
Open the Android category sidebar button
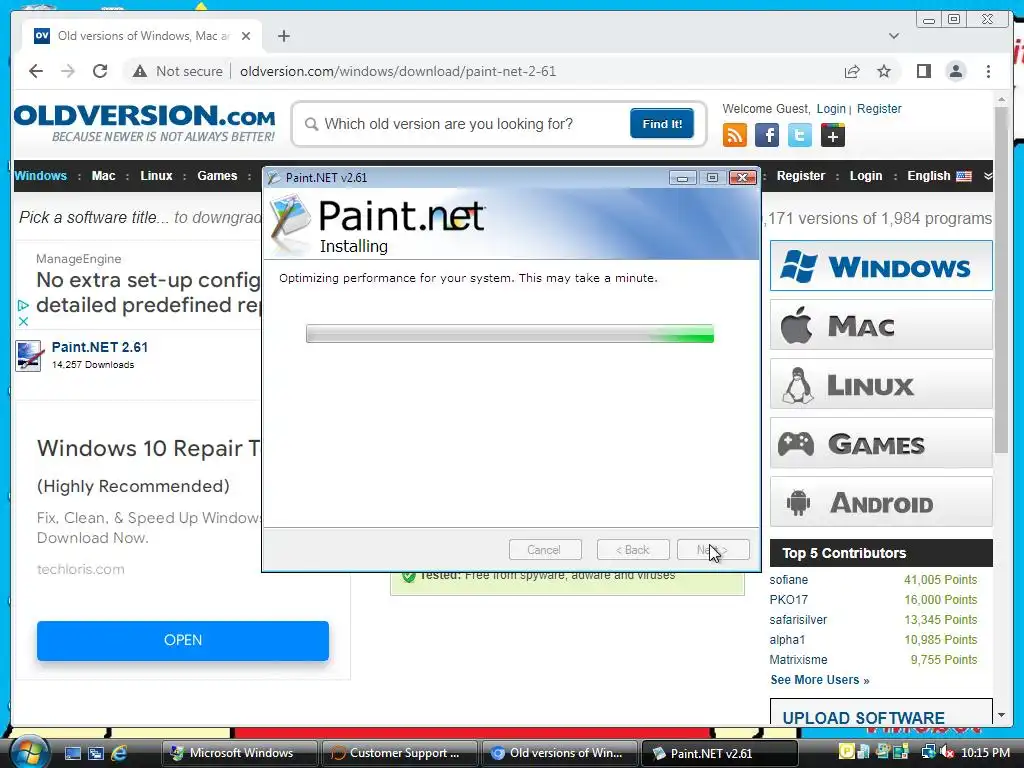(x=881, y=502)
